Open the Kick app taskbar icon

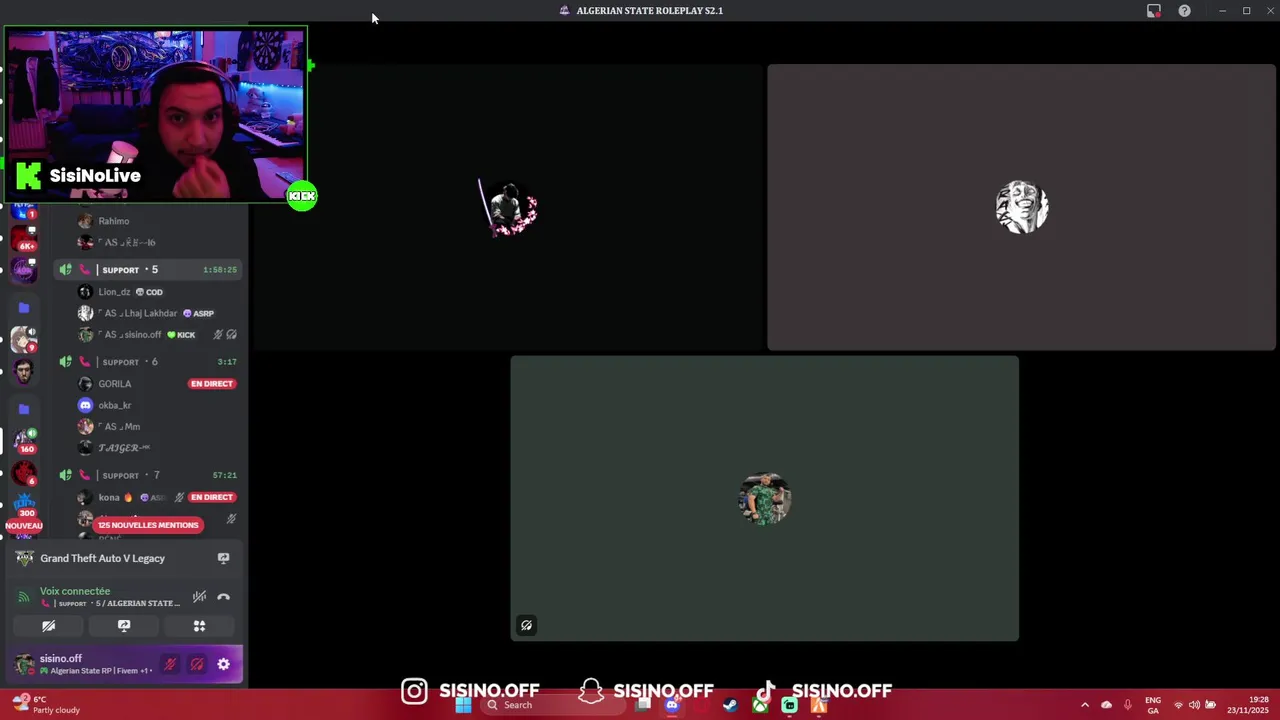point(790,705)
